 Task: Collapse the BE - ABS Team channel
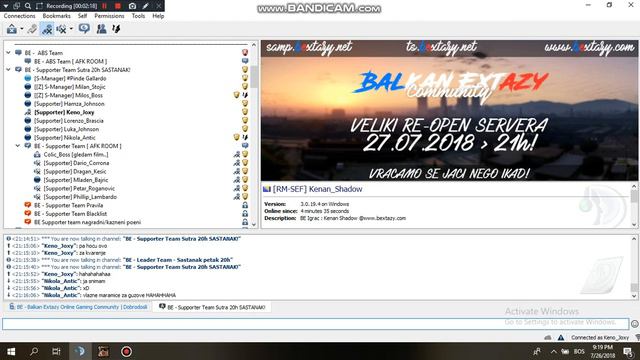pyautogui.click(x=8, y=53)
